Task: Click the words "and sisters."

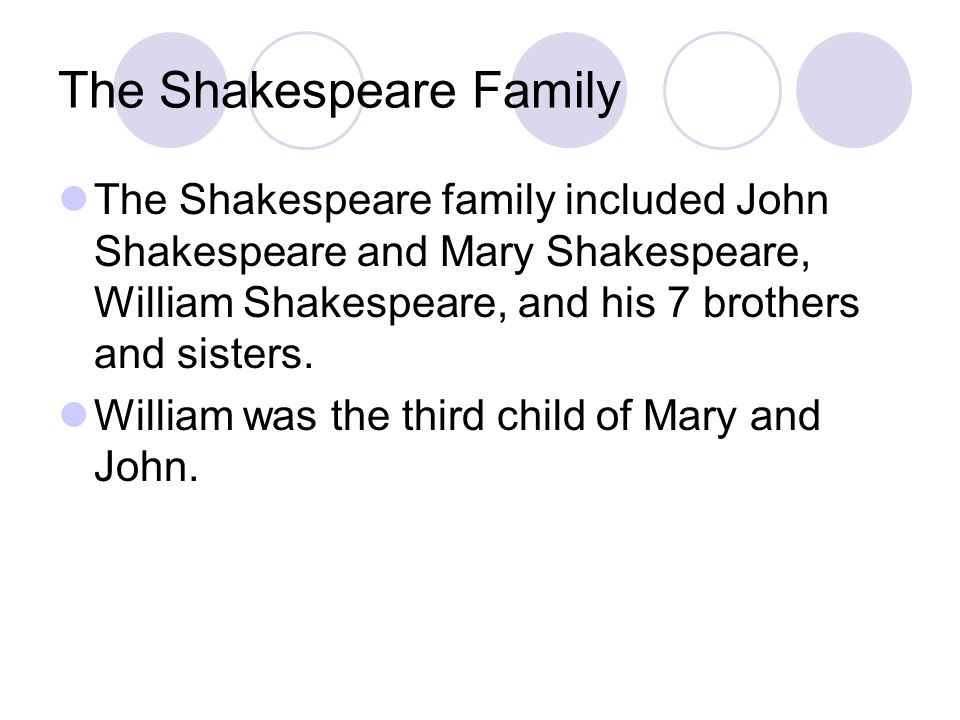Action: pyautogui.click(x=204, y=354)
